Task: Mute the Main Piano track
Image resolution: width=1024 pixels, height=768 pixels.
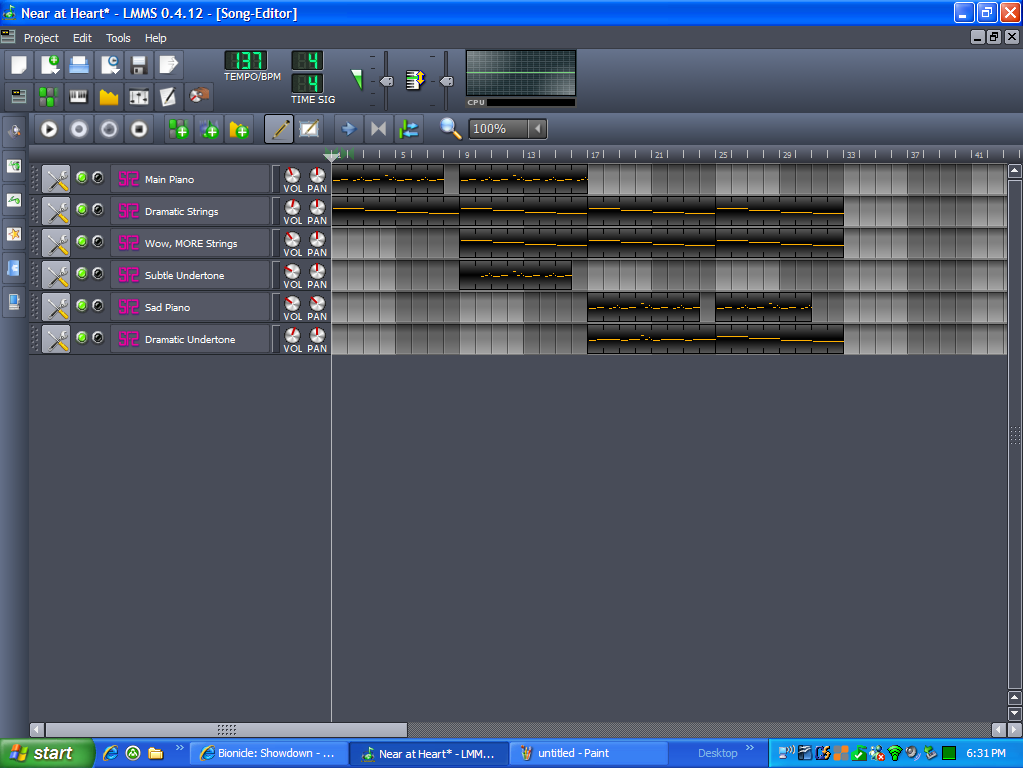Action: [x=82, y=178]
